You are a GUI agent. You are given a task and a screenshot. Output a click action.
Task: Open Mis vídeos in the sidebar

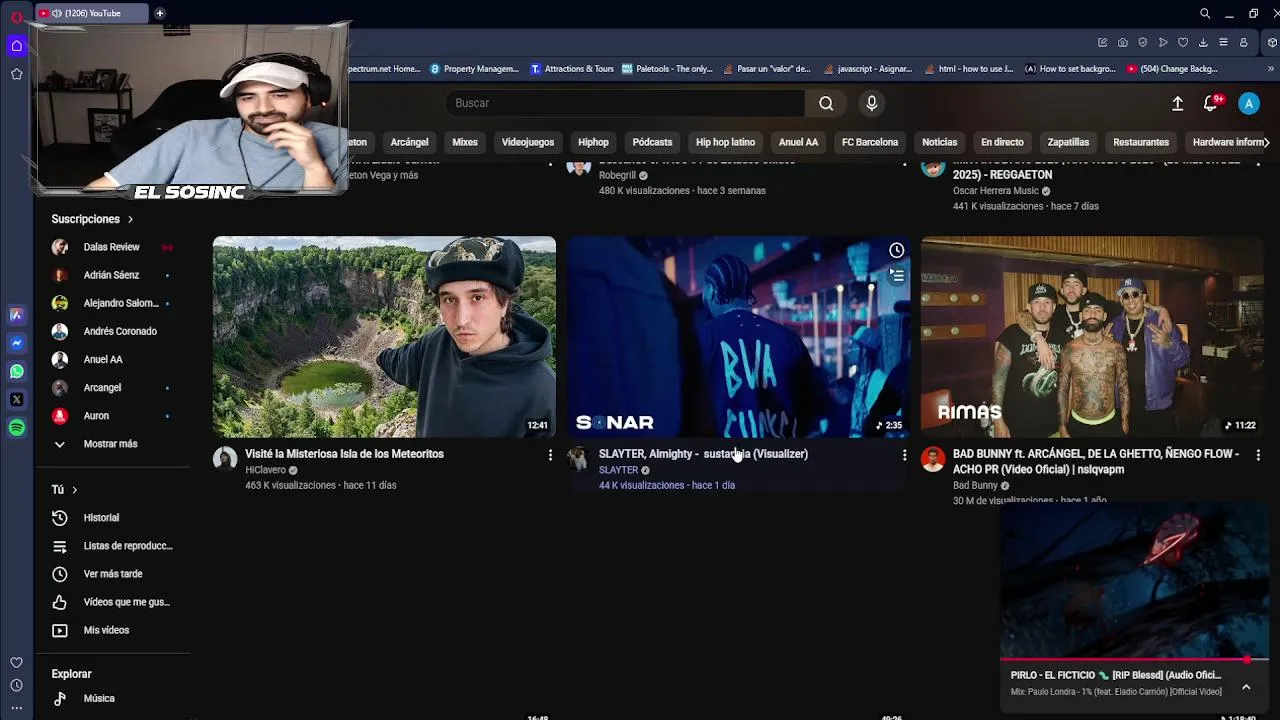click(x=106, y=630)
